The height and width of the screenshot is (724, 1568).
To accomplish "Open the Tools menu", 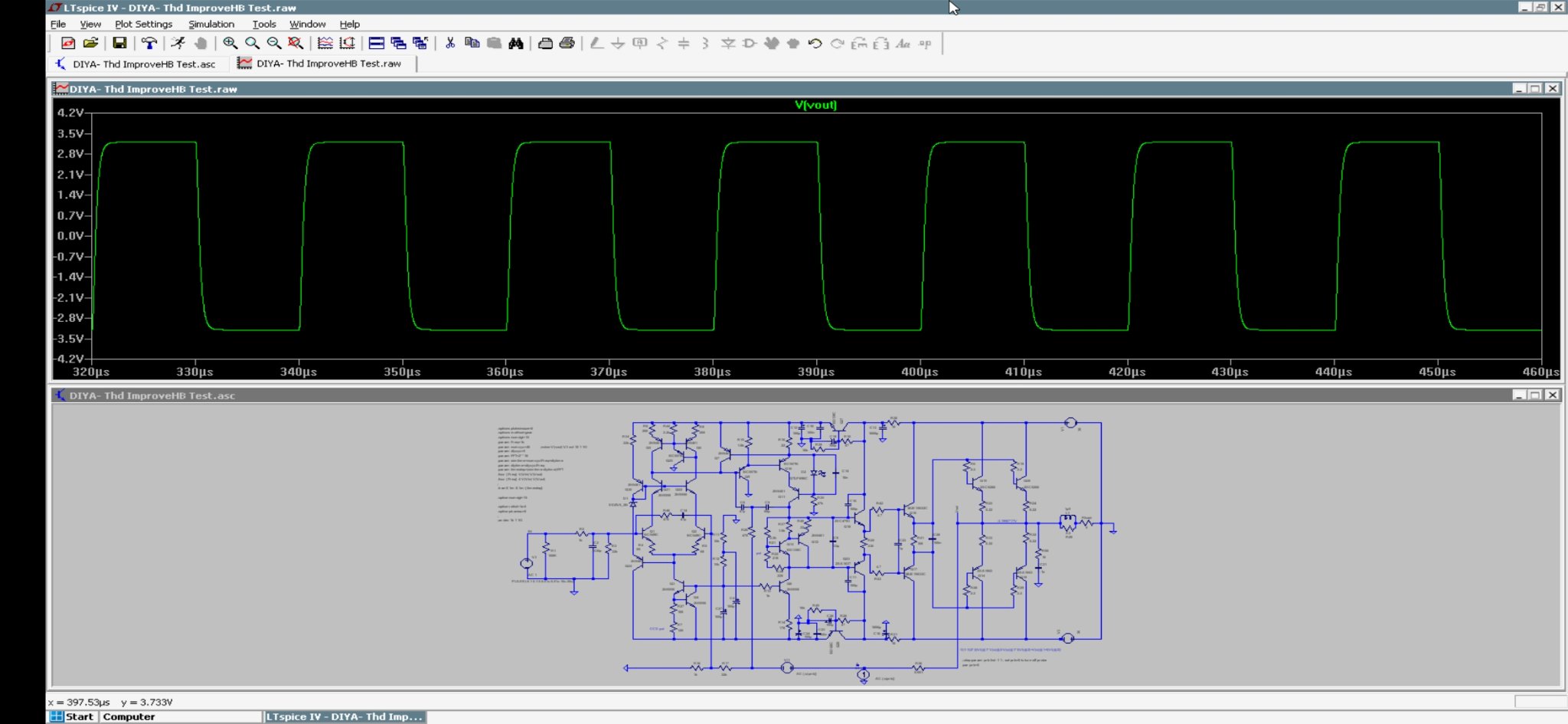I will click(264, 24).
